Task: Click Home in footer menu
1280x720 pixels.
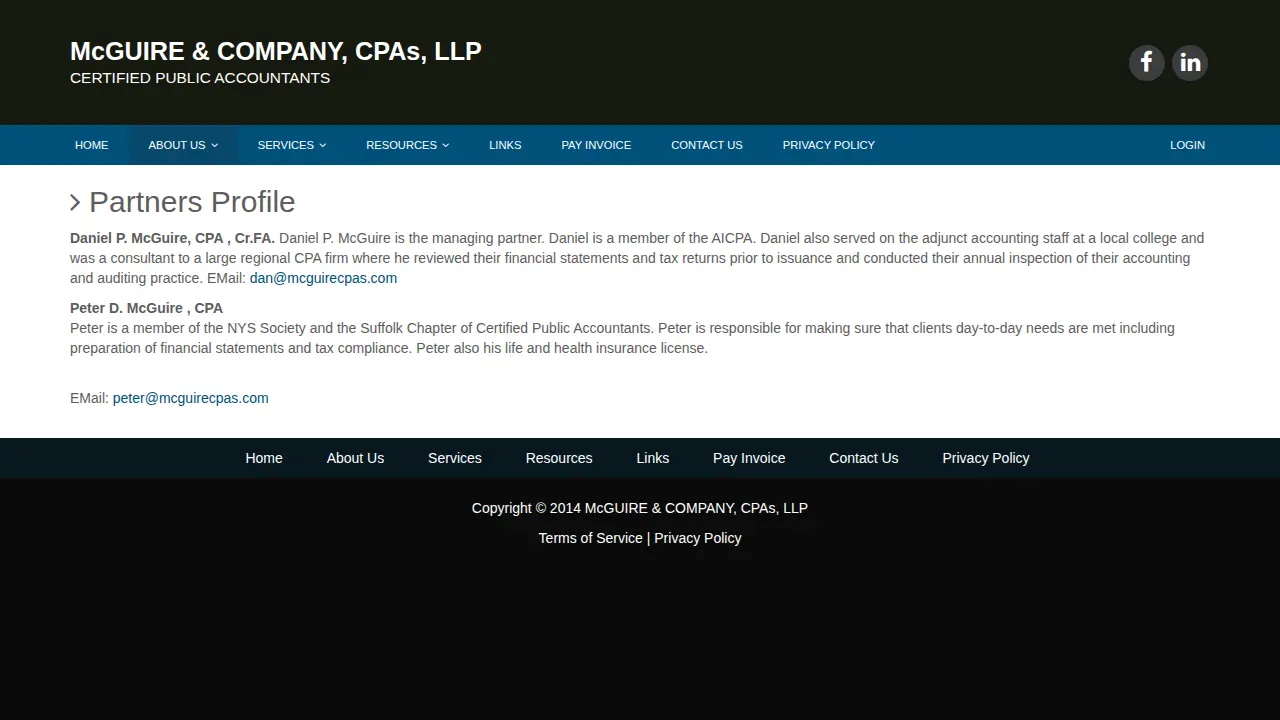Action: 264,458
